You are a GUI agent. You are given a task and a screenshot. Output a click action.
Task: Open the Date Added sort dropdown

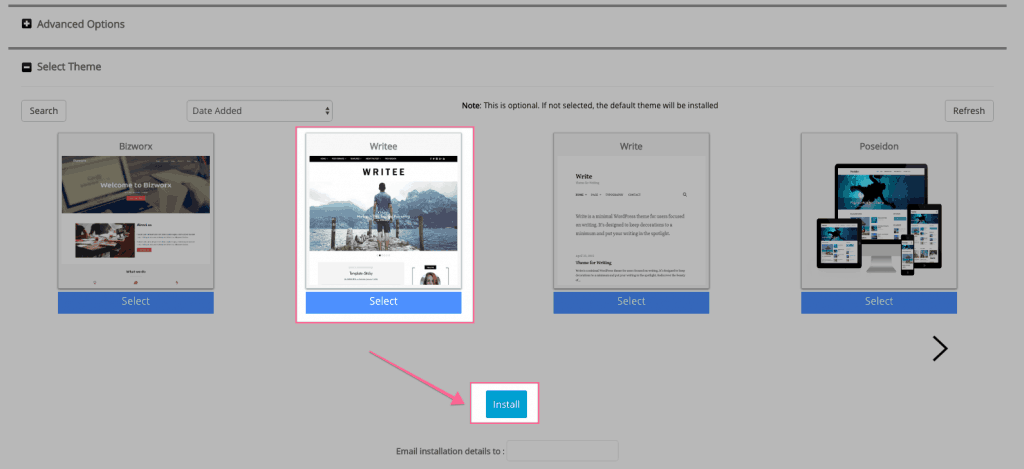[x=259, y=110]
